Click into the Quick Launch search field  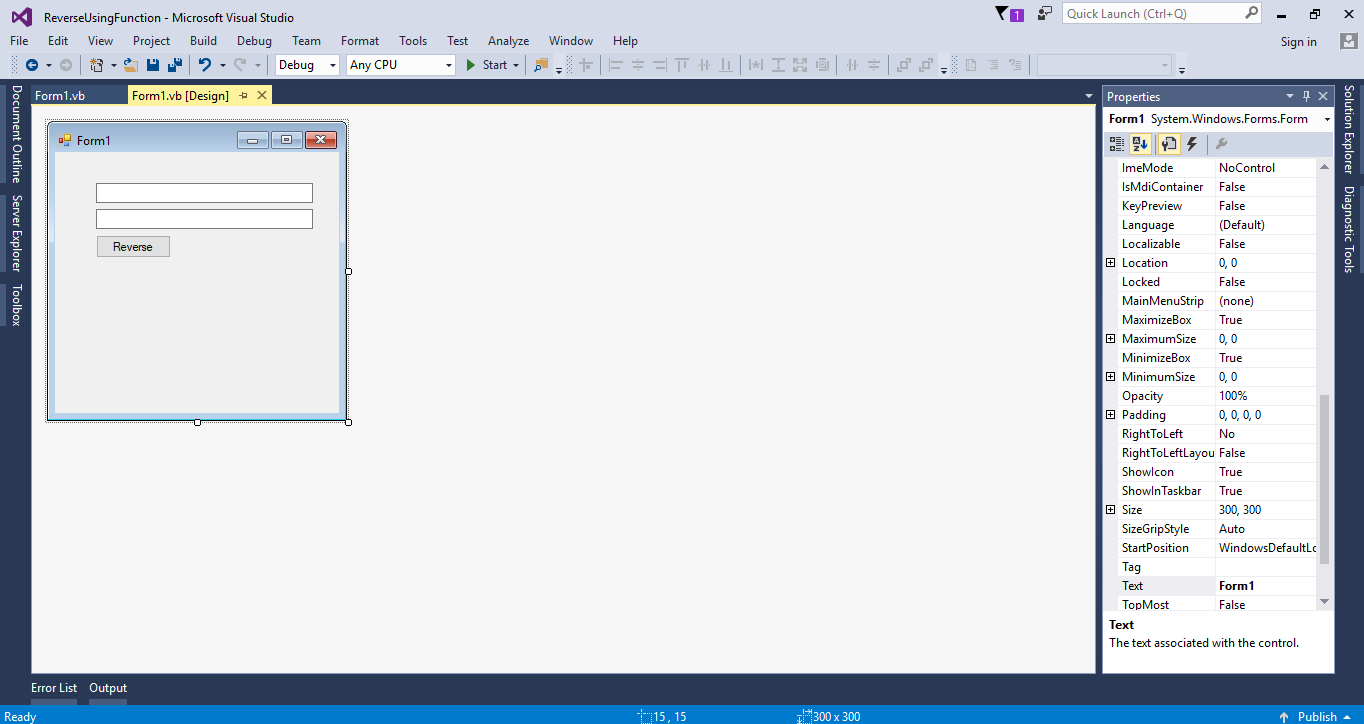click(x=1152, y=13)
